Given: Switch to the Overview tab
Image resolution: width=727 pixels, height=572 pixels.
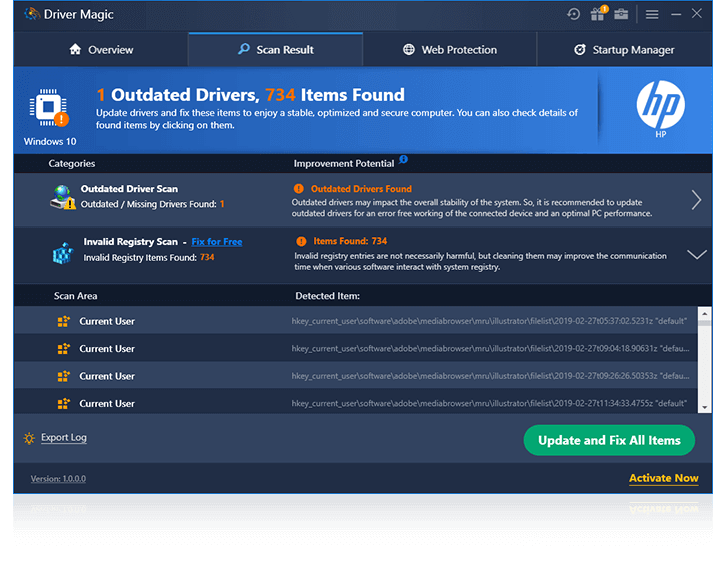Looking at the screenshot, I should point(101,50).
